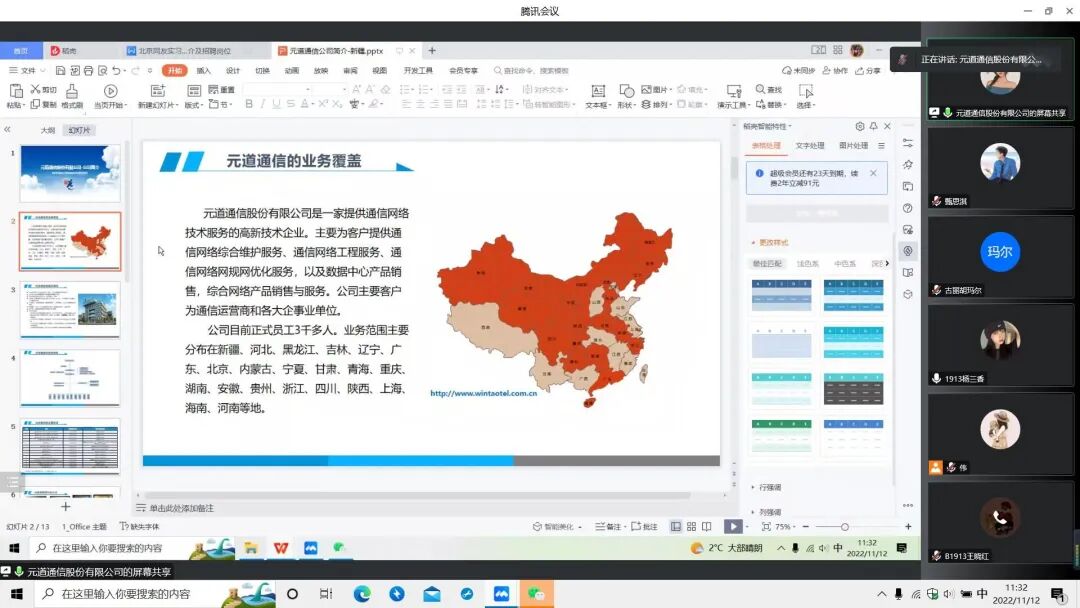This screenshot has width=1080, height=608.
Task: Switch to Outline (大纲) tab in slide panel
Action: 48,129
